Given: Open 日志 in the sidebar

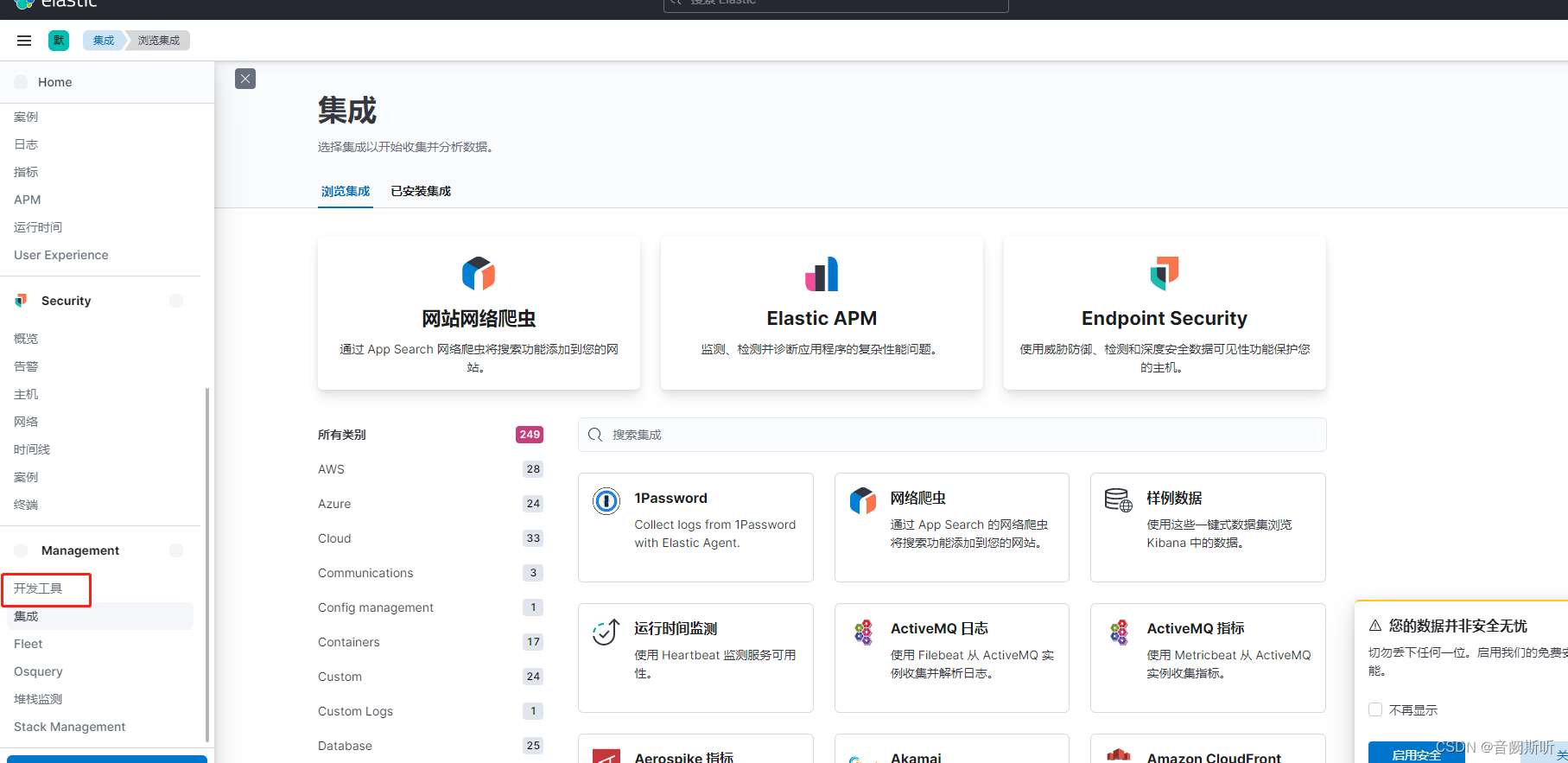Looking at the screenshot, I should point(26,144).
